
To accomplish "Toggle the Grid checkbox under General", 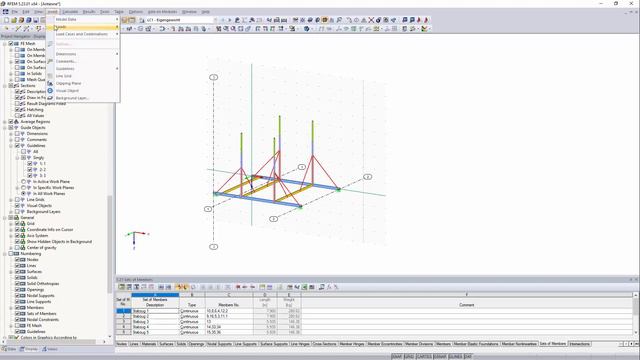I will pos(17,224).
